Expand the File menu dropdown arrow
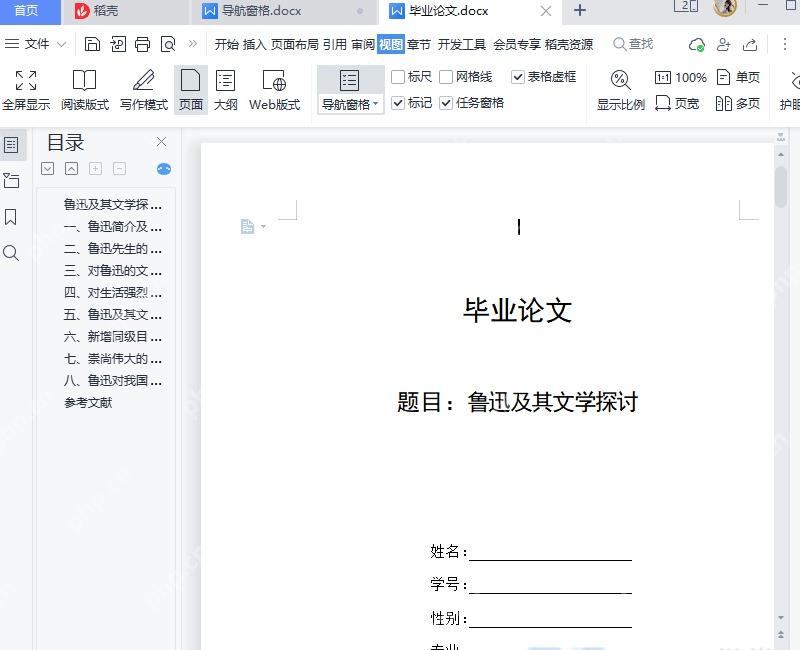The height and width of the screenshot is (650, 800). 62,44
